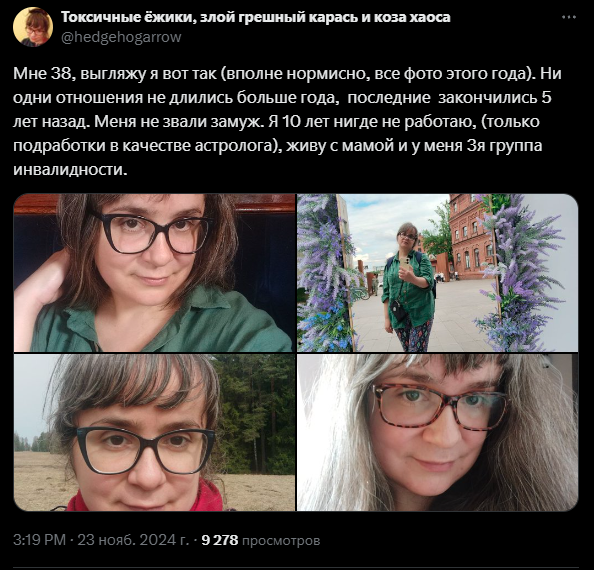Viewport: 594px width, 570px height.
Task: Click the date 23 нояб. 2024 г.
Action: (x=133, y=540)
